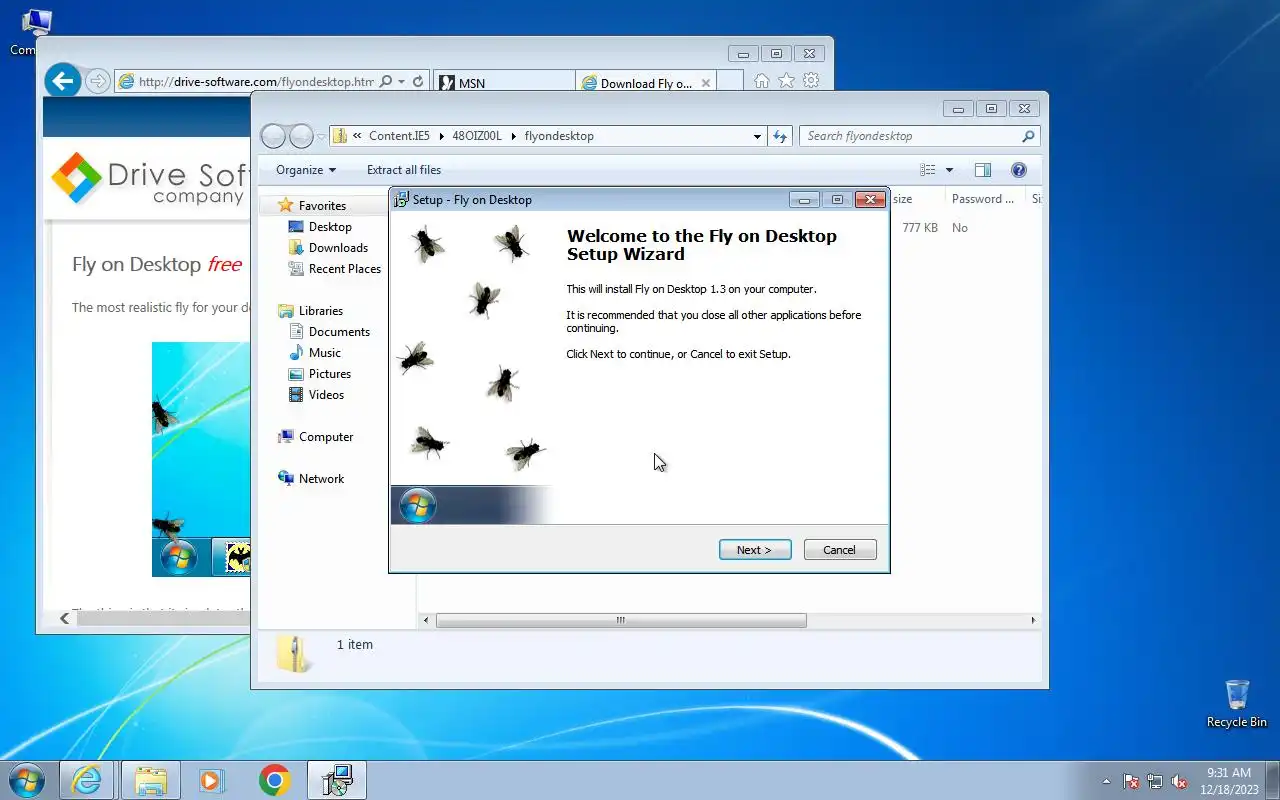Viewport: 1280px width, 800px height.
Task: Click the Action Center flag icon
Action: click(x=1131, y=781)
